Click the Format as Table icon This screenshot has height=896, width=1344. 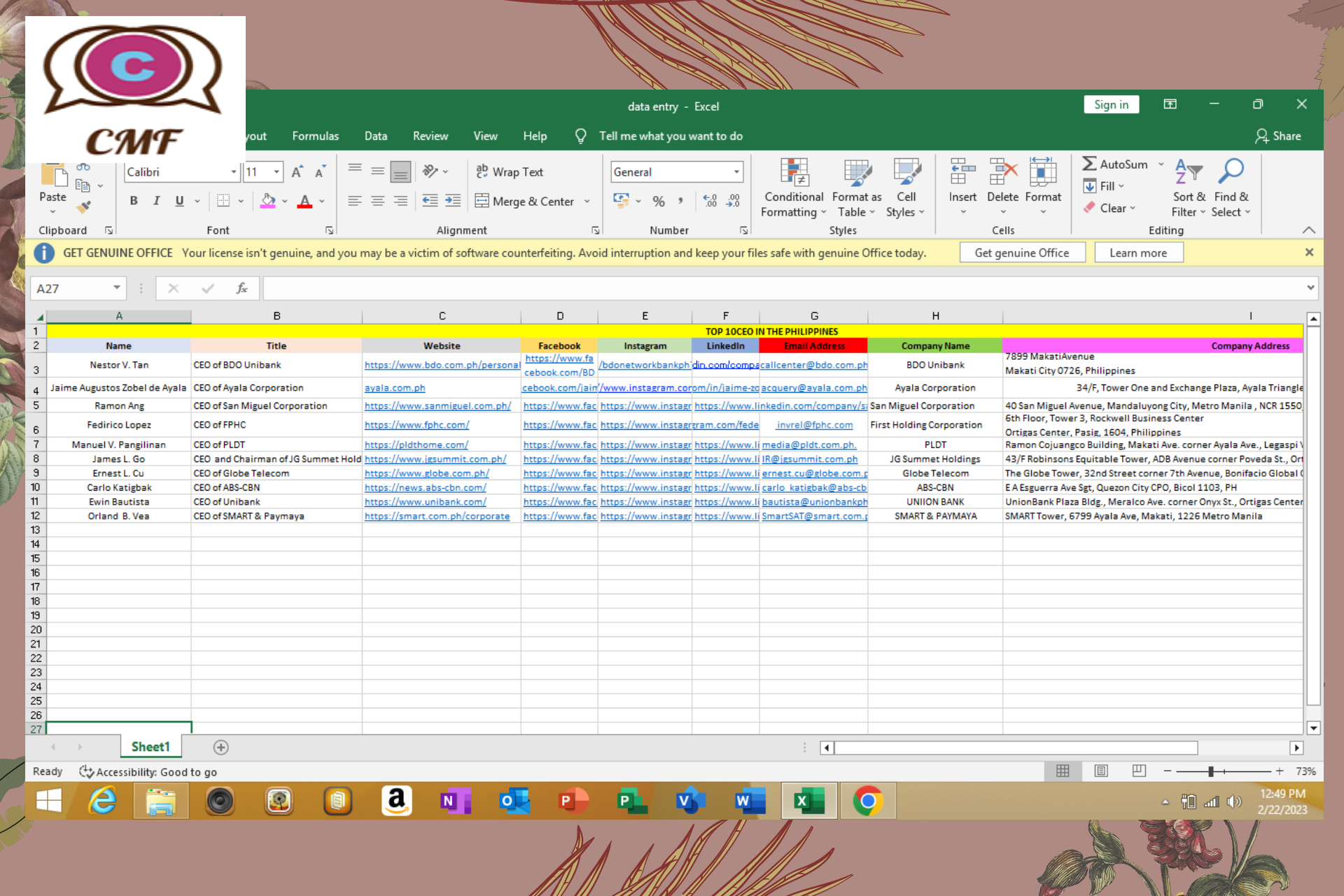(x=856, y=173)
